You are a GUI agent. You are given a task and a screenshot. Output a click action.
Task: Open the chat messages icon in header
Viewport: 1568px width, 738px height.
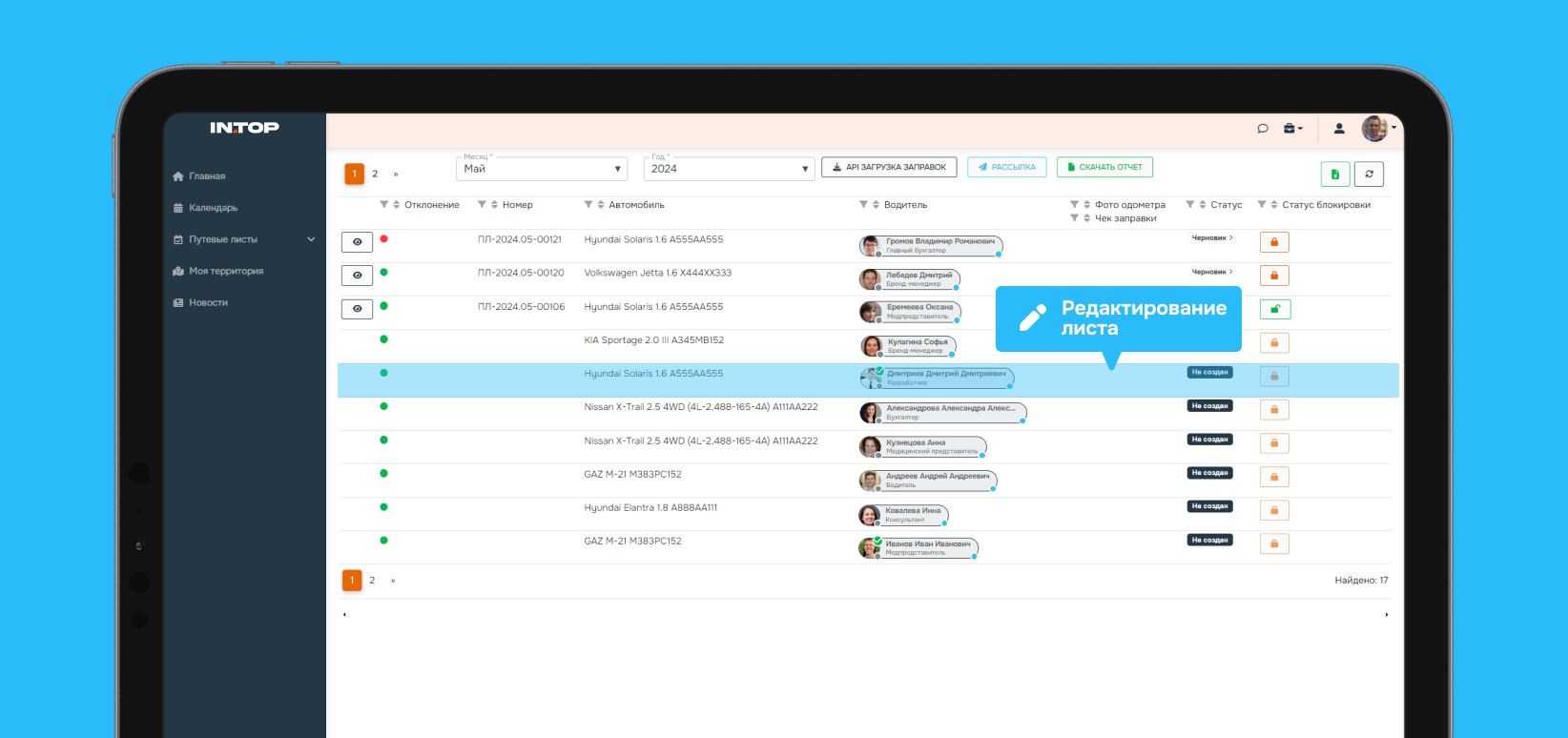click(x=1263, y=129)
